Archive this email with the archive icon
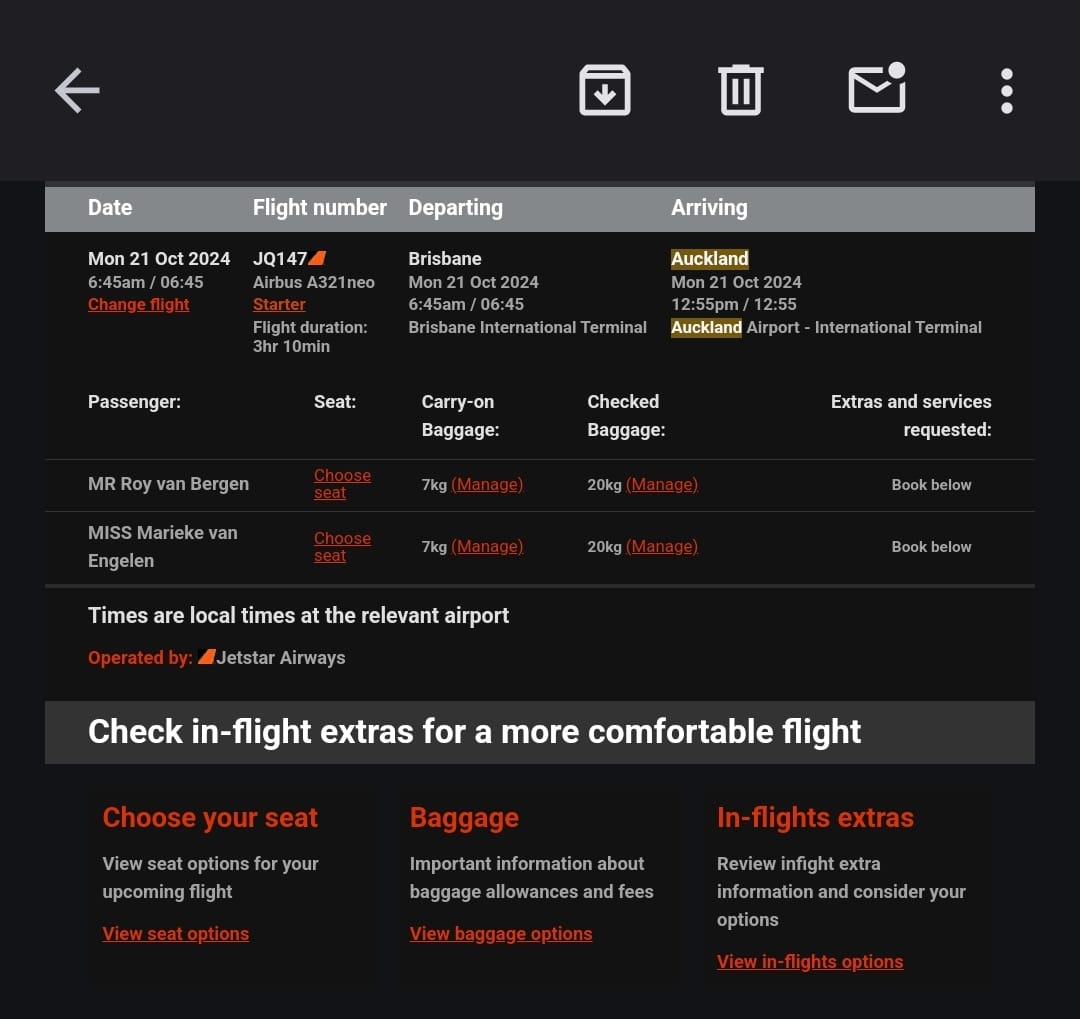This screenshot has height=1019, width=1080. point(605,90)
